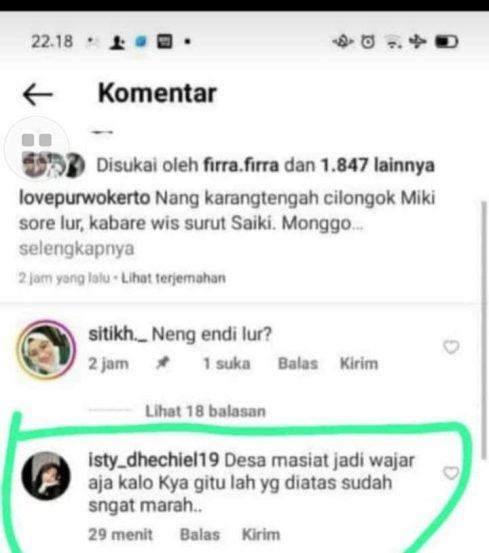Image resolution: width=489 pixels, height=553 pixels.
Task: Tap the back arrow next to Komentar
Action: pos(37,94)
